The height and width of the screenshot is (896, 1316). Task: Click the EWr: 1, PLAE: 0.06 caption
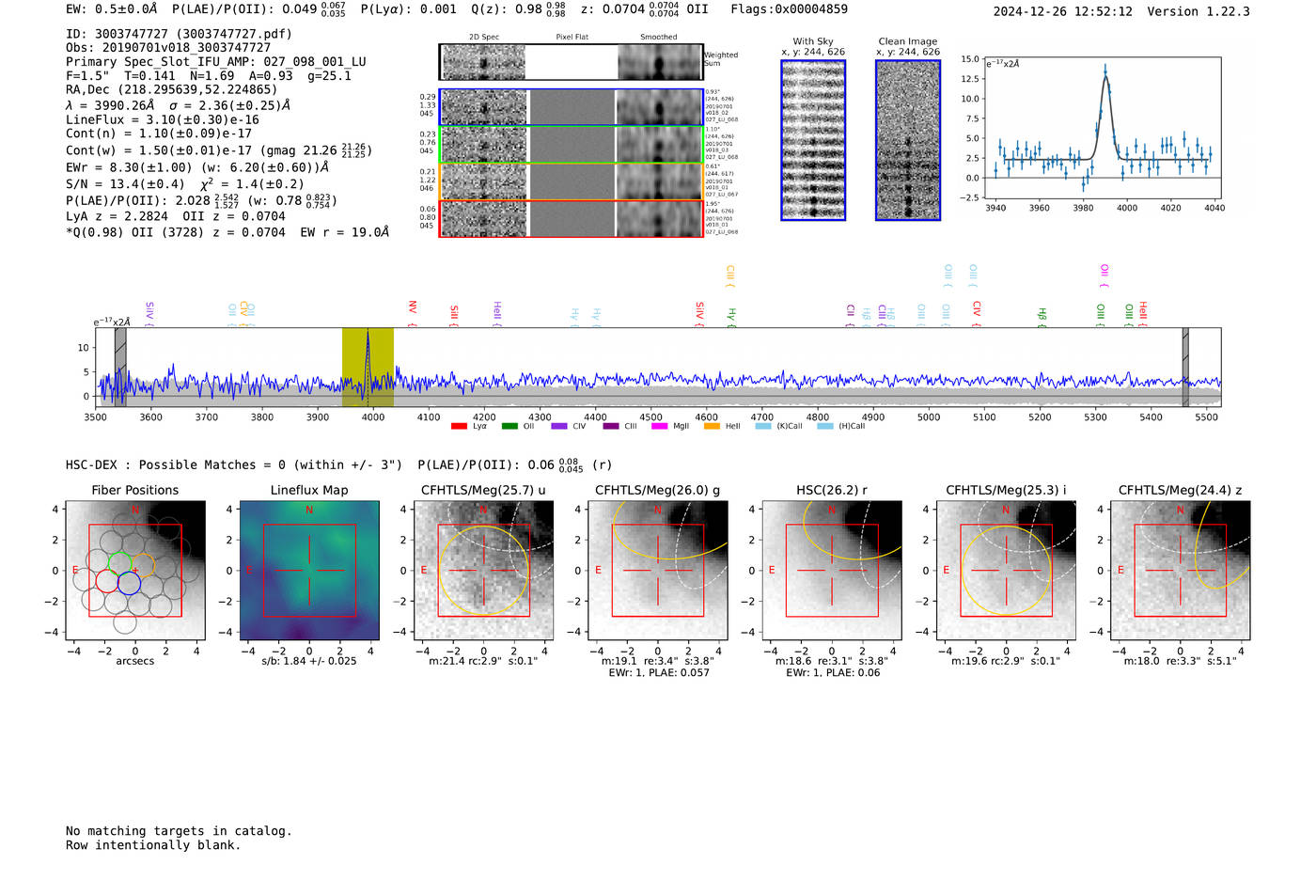coord(831,673)
